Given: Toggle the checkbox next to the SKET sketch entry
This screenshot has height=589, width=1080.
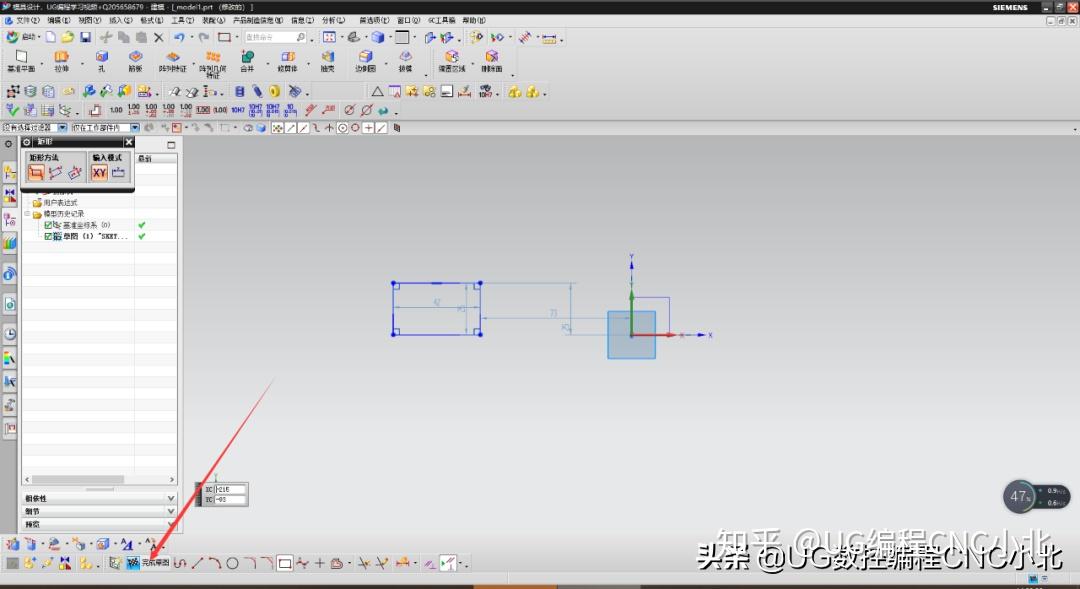Looking at the screenshot, I should [x=49, y=237].
